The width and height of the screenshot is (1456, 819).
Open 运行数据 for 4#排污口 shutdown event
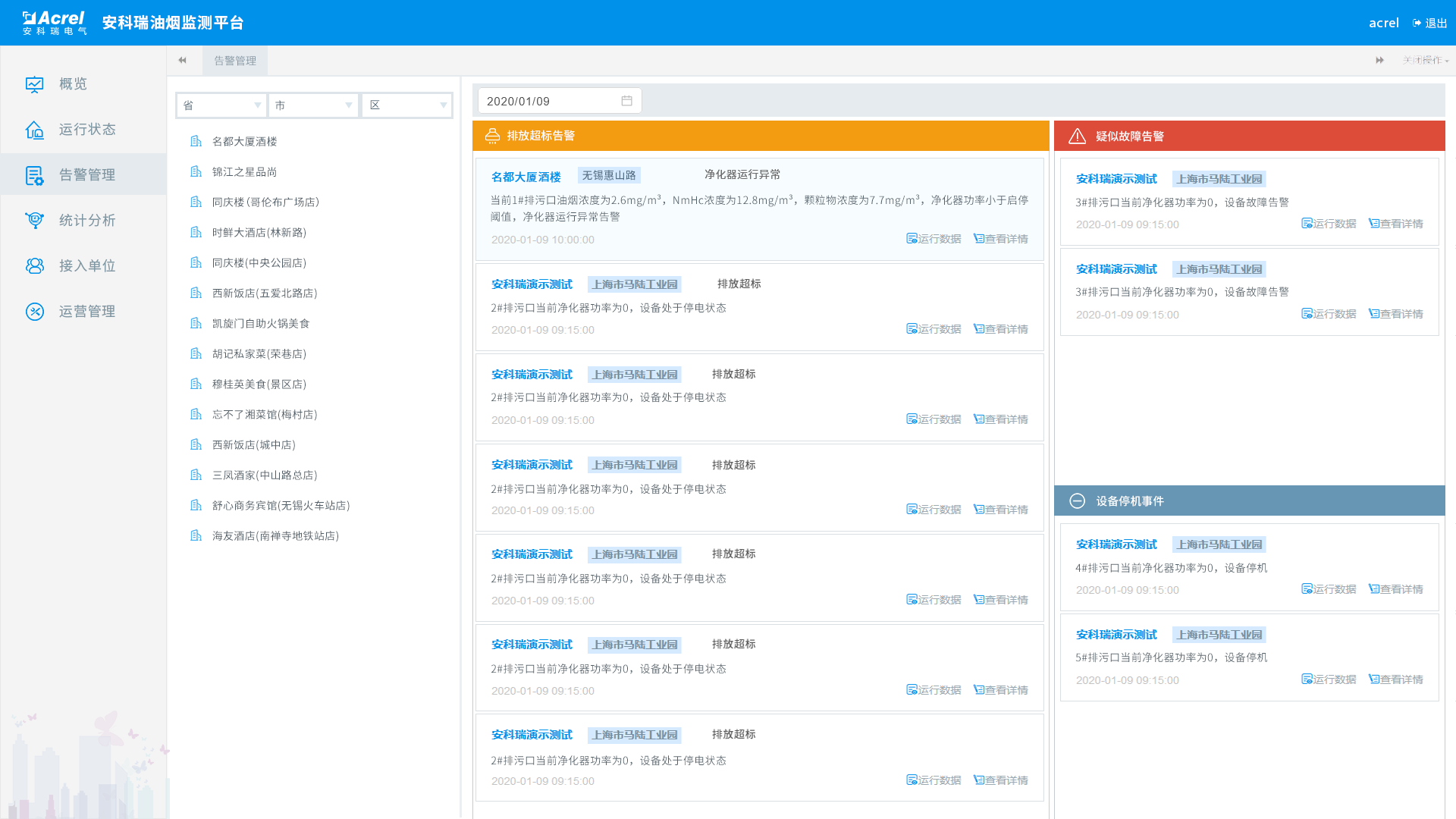pos(1329,589)
